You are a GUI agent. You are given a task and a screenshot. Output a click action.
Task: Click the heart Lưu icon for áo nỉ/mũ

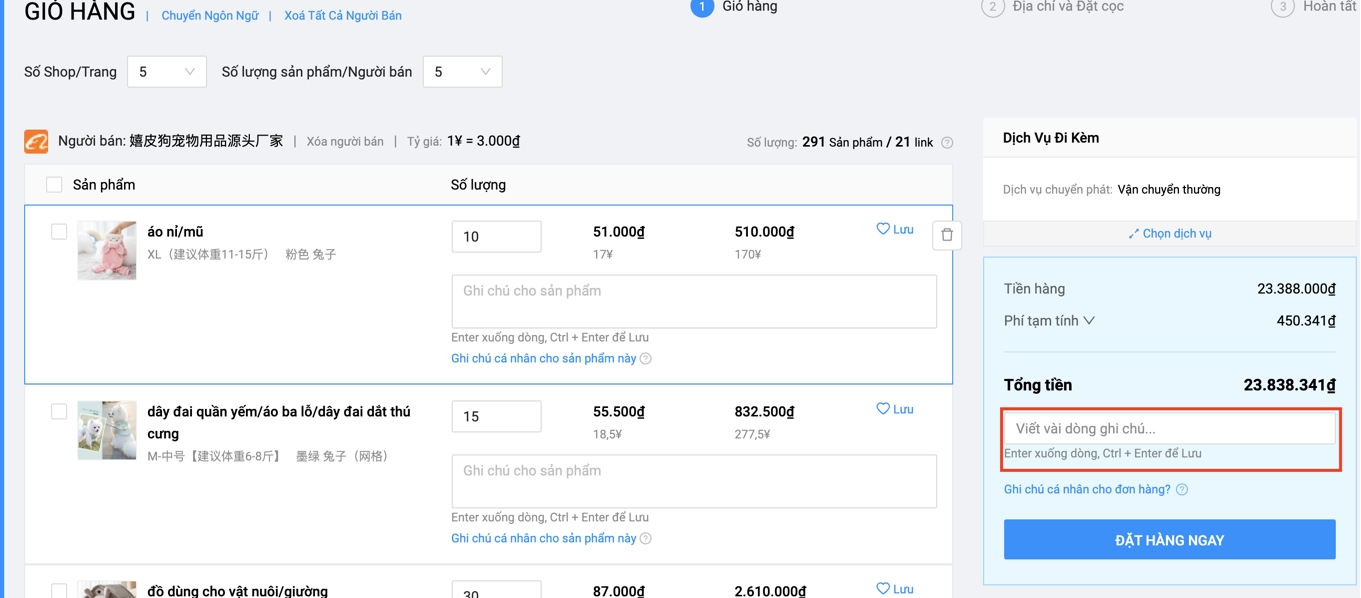pos(883,229)
